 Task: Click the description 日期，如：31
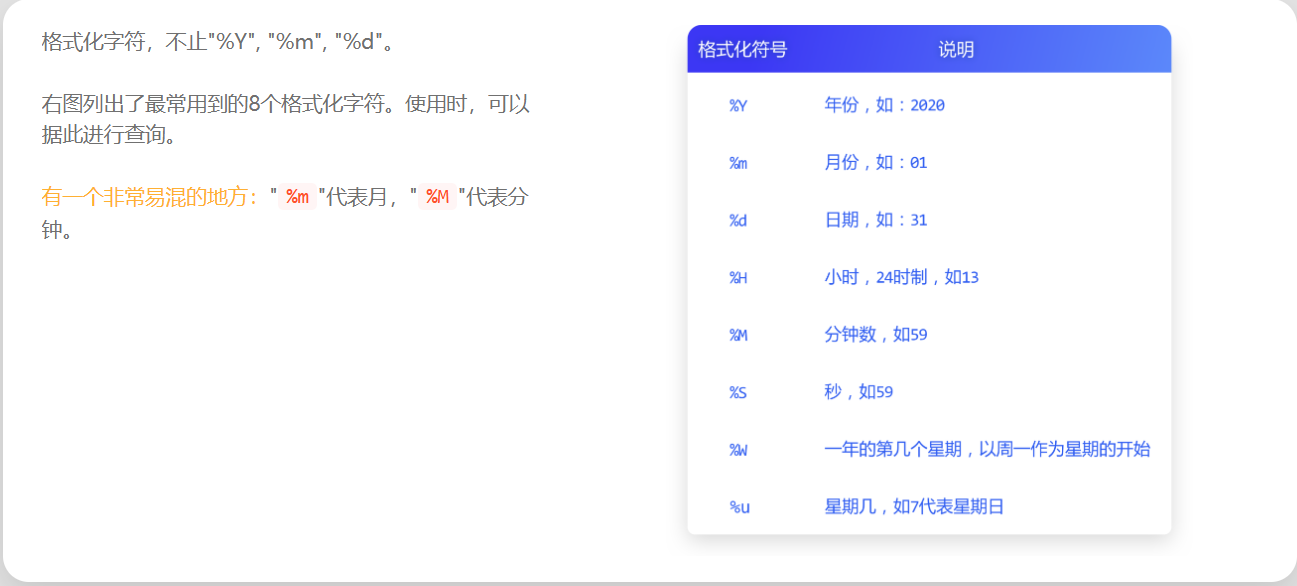[875, 220]
